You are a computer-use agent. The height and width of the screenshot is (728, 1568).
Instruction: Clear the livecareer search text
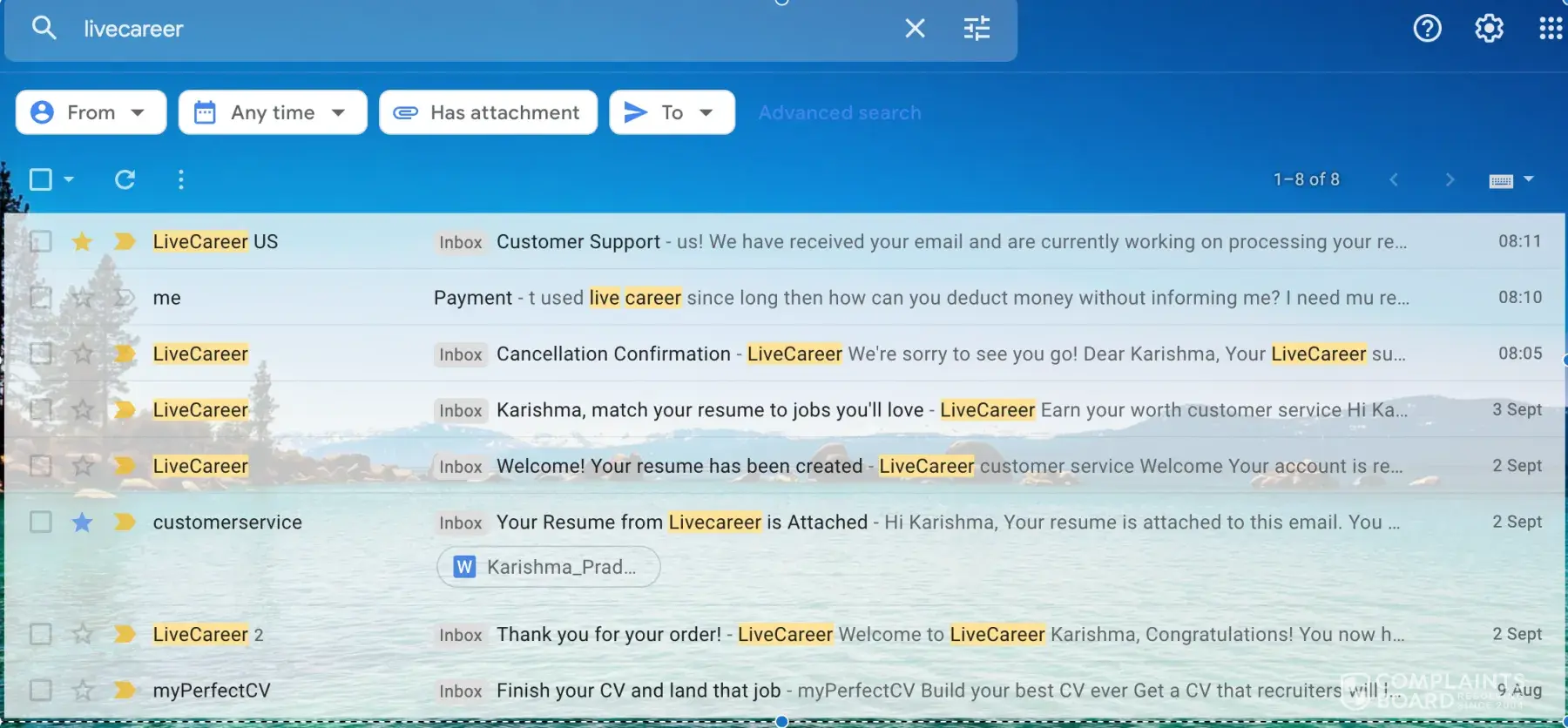915,29
